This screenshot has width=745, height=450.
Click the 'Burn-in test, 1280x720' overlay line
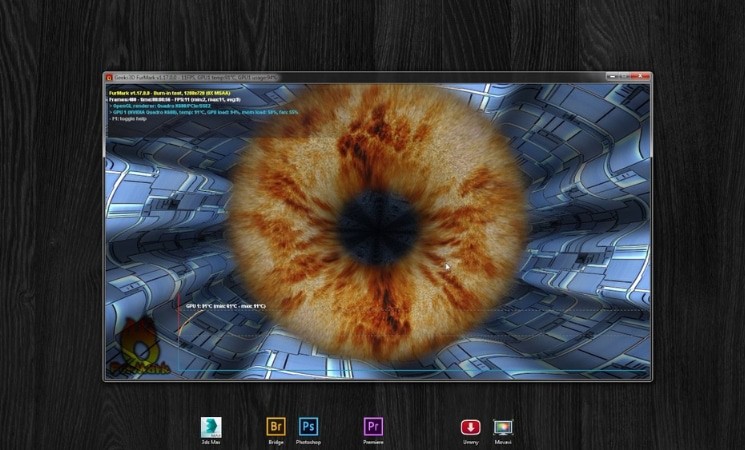(x=170, y=93)
